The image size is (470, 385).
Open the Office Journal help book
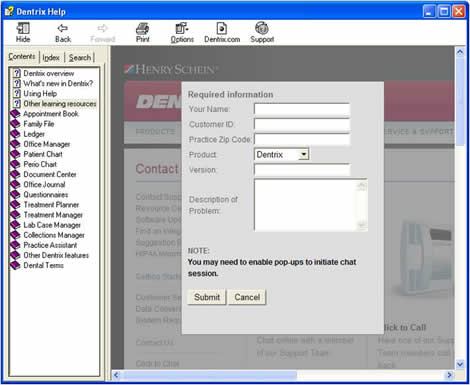tap(44, 184)
